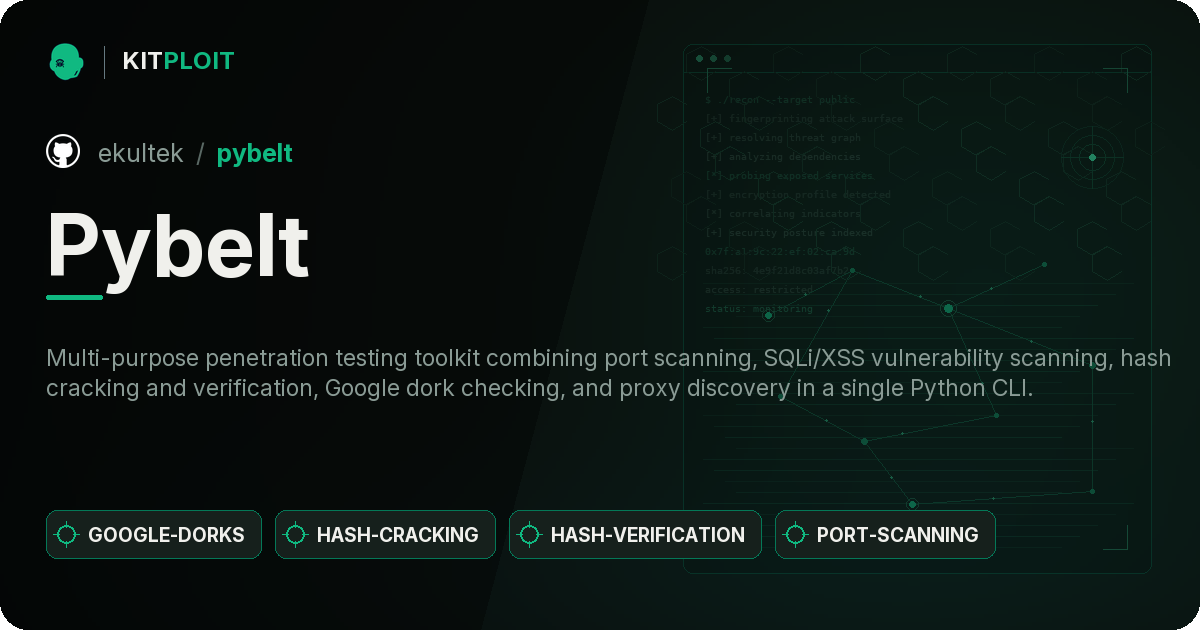Click the 'probing exposed services' terminal line
1200x630 pixels.
click(x=789, y=176)
